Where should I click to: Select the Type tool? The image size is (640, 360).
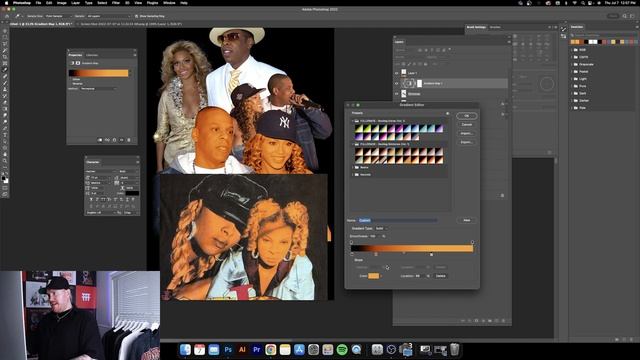tap(5, 135)
